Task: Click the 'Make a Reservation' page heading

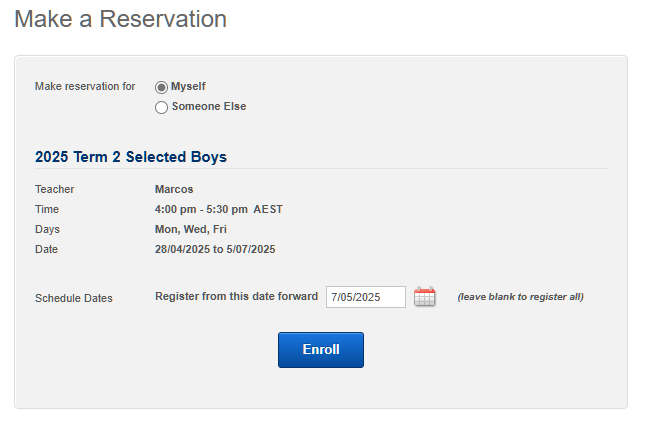Action: (121, 19)
